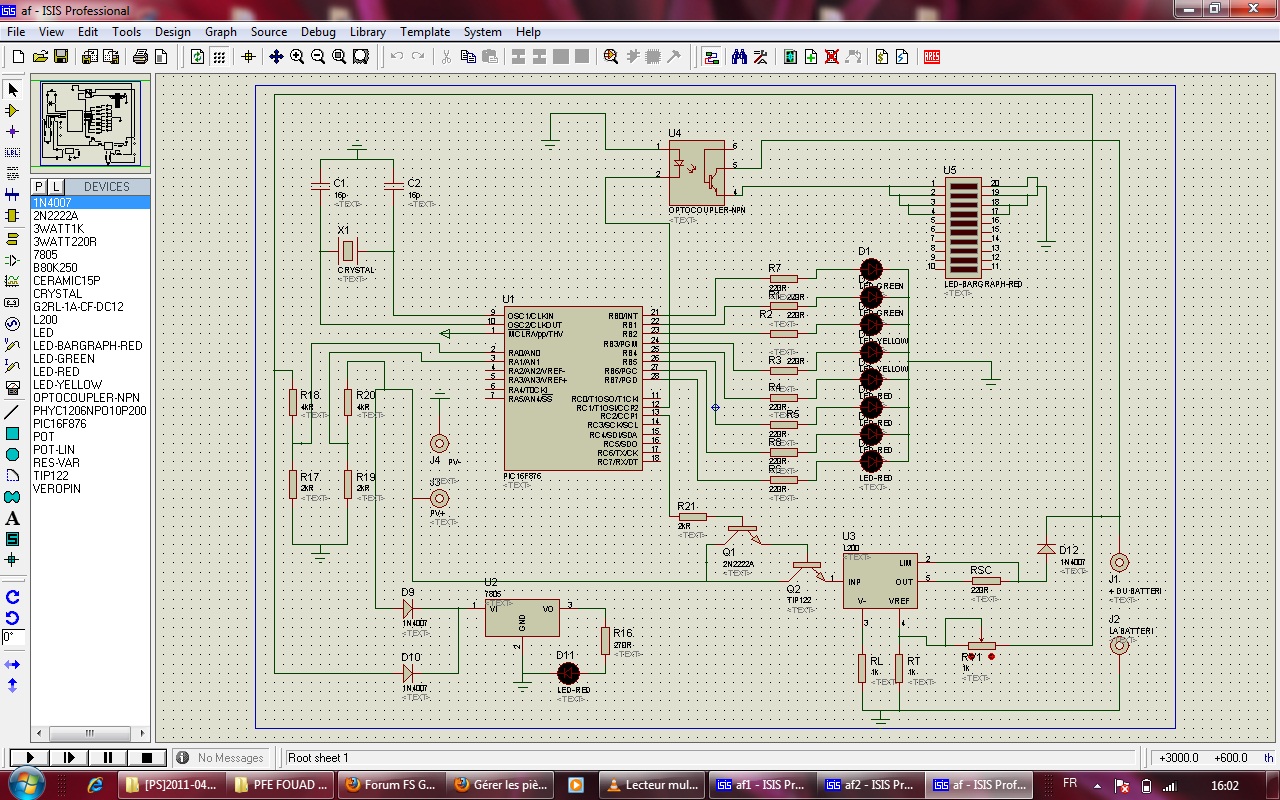The width and height of the screenshot is (1280, 800).
Task: Click the ARES netlist transfer icon
Action: pos(931,57)
